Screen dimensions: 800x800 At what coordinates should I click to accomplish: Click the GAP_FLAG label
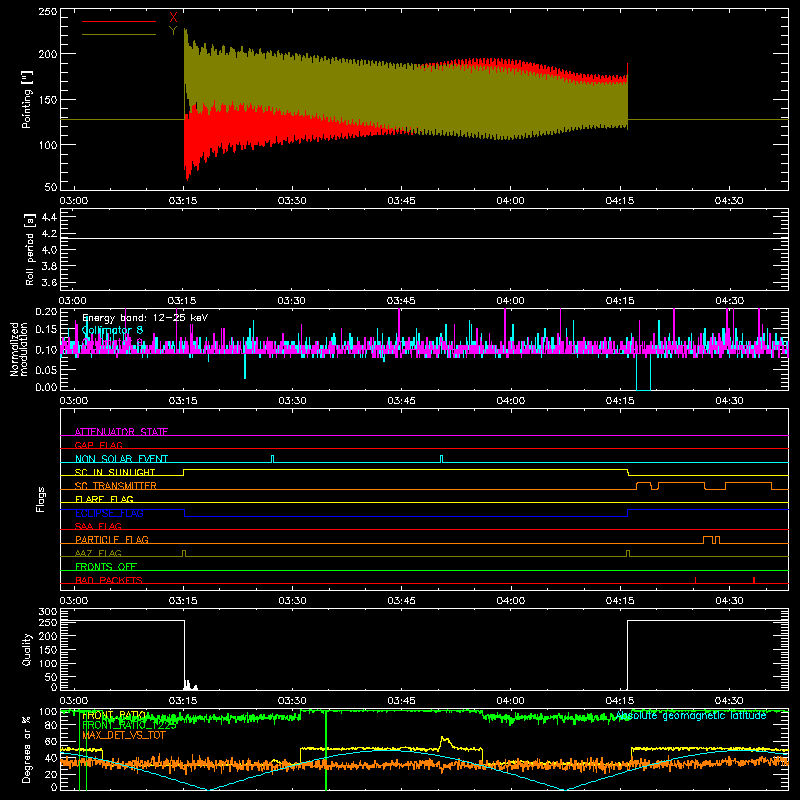[98, 445]
